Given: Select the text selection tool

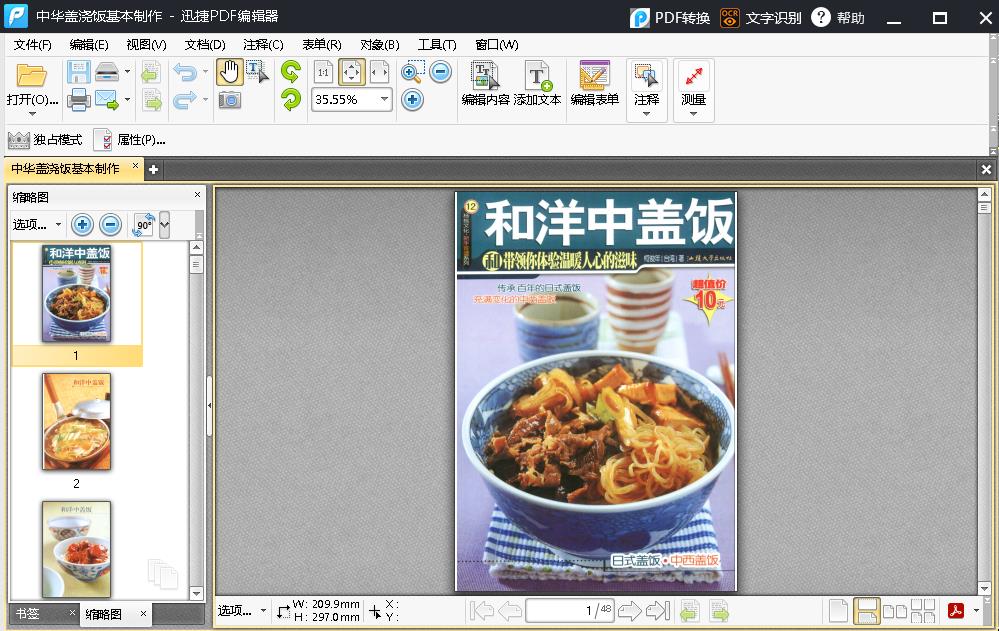Looking at the screenshot, I should click(257, 72).
